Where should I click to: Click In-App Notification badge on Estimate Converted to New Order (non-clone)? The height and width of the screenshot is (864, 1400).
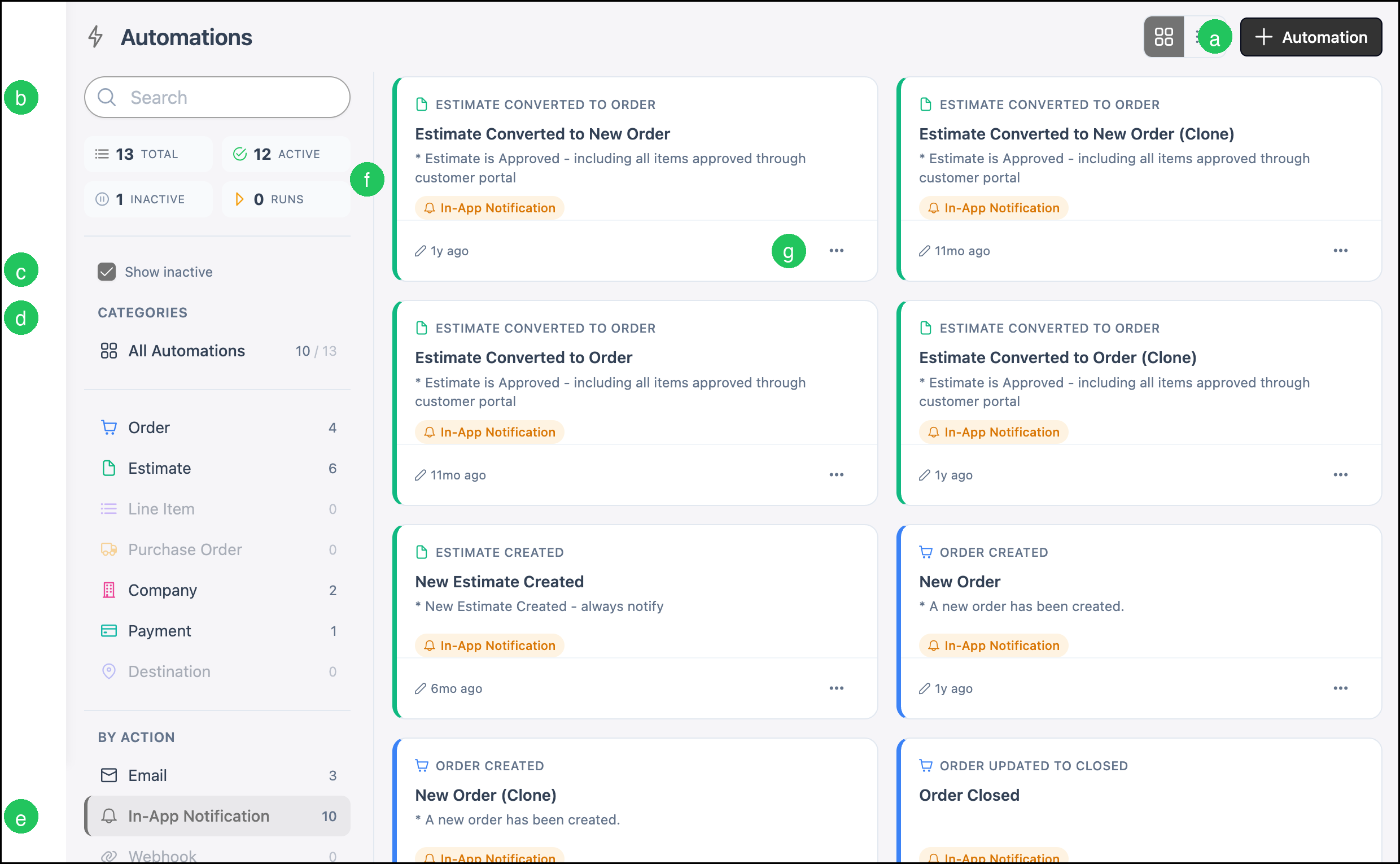click(489, 208)
